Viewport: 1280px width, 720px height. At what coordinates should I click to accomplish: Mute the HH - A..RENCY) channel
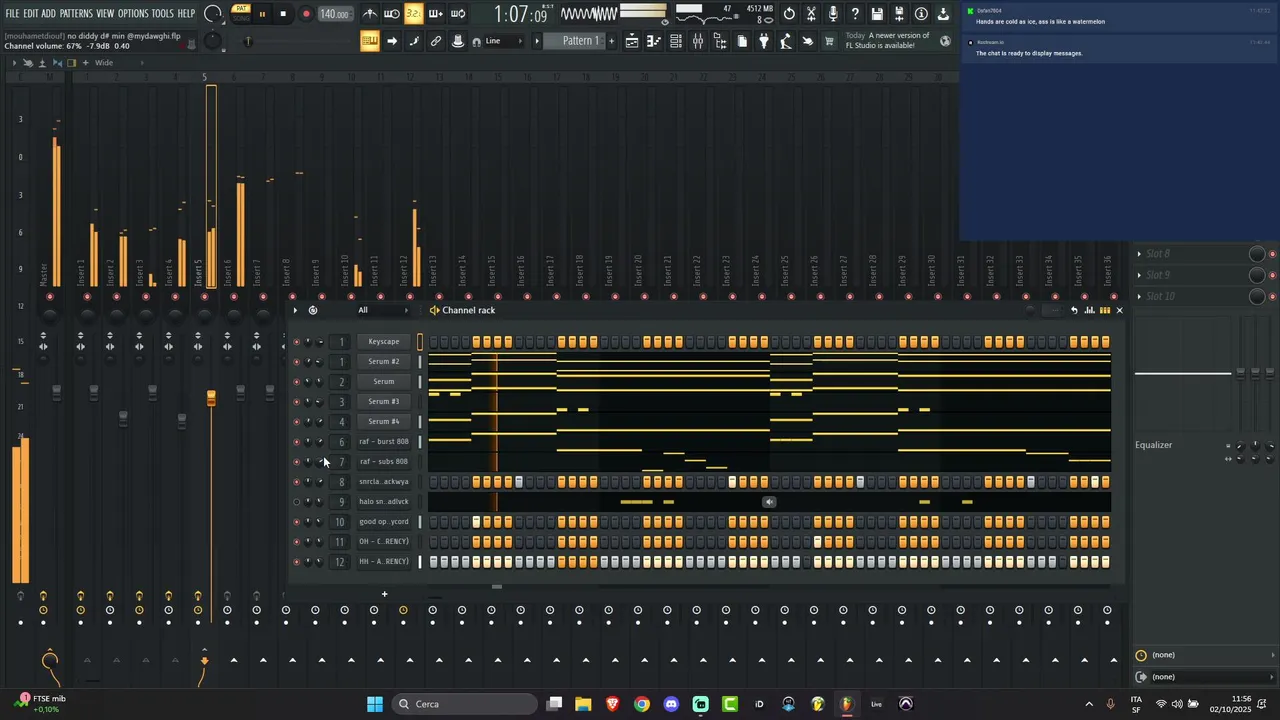click(296, 562)
